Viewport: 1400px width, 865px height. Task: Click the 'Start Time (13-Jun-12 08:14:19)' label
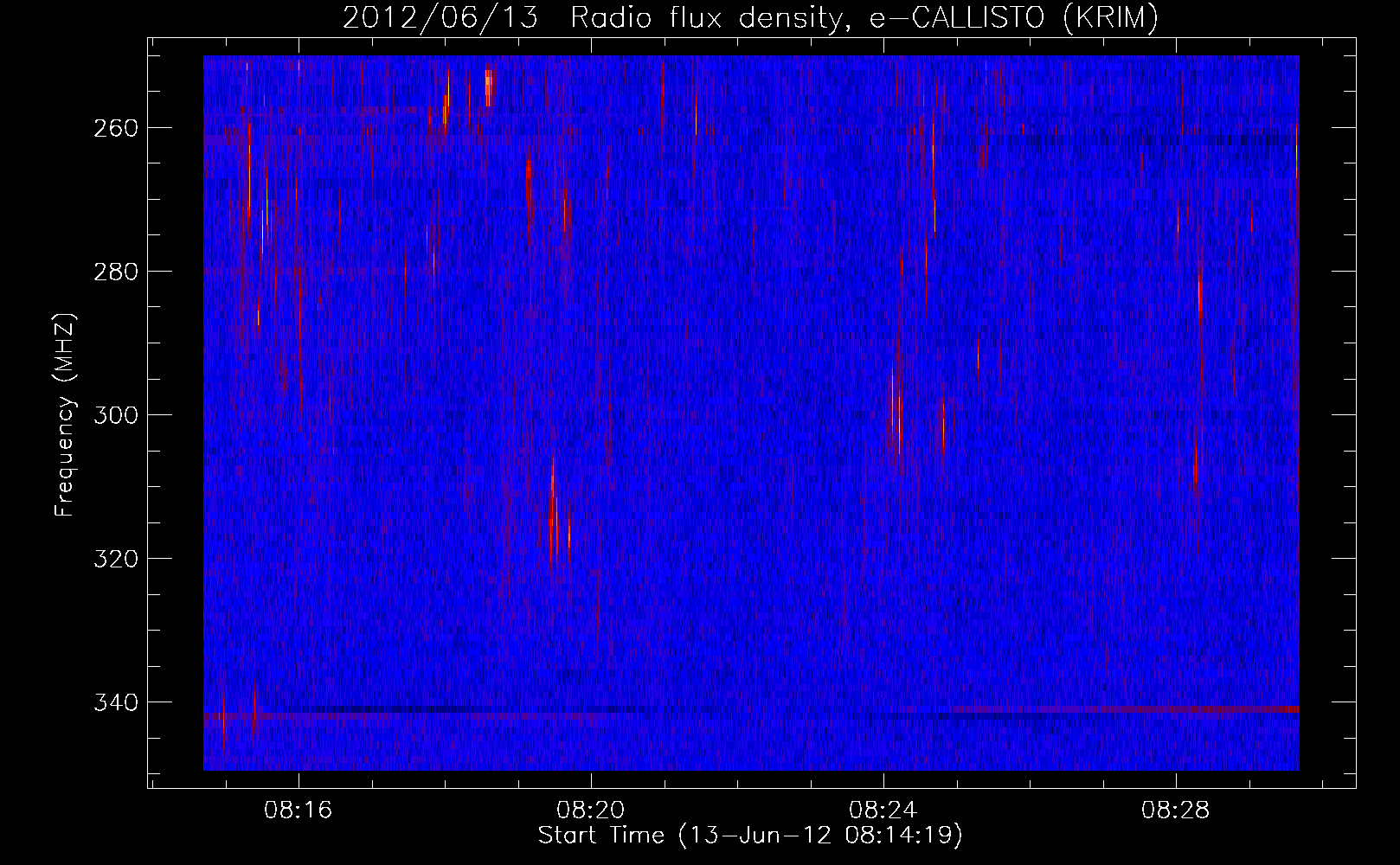point(750,836)
